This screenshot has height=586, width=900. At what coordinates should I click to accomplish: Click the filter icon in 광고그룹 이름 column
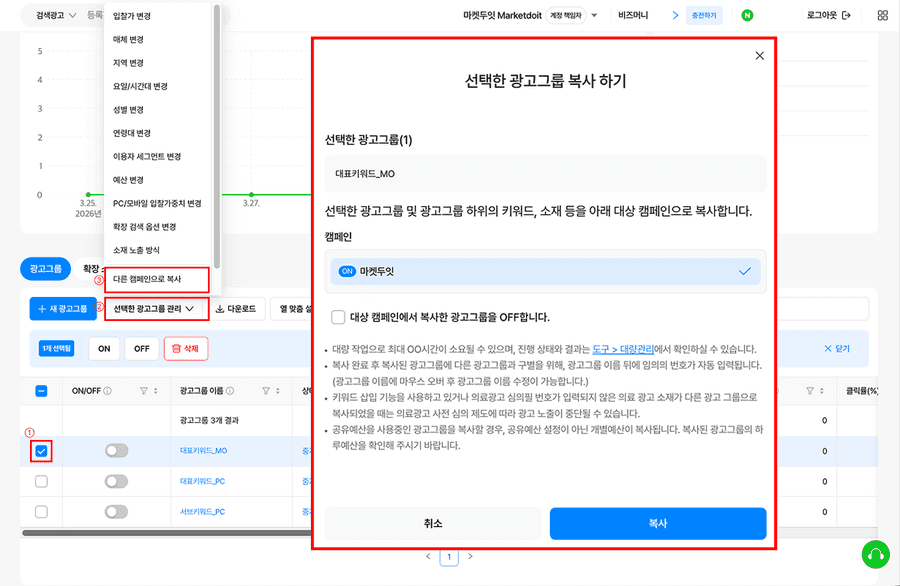click(x=265, y=389)
